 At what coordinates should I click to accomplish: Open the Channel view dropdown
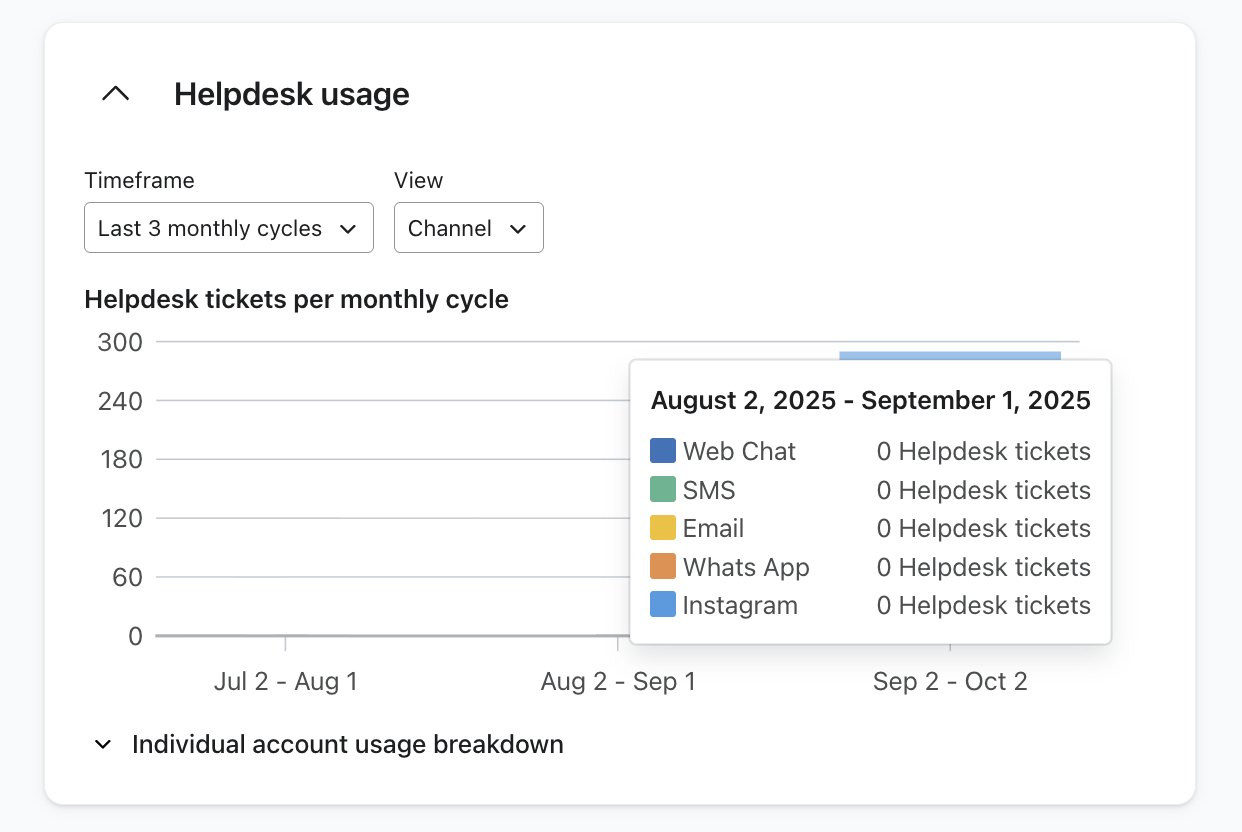468,228
